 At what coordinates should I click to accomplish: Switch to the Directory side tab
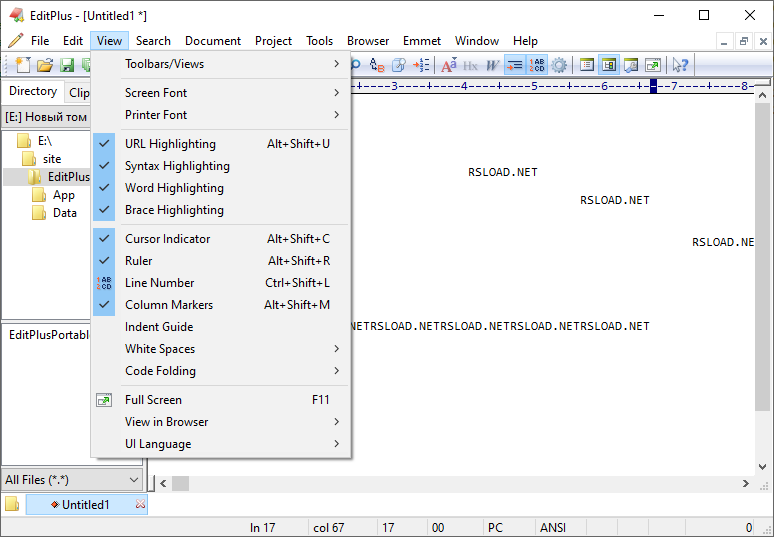[33, 91]
